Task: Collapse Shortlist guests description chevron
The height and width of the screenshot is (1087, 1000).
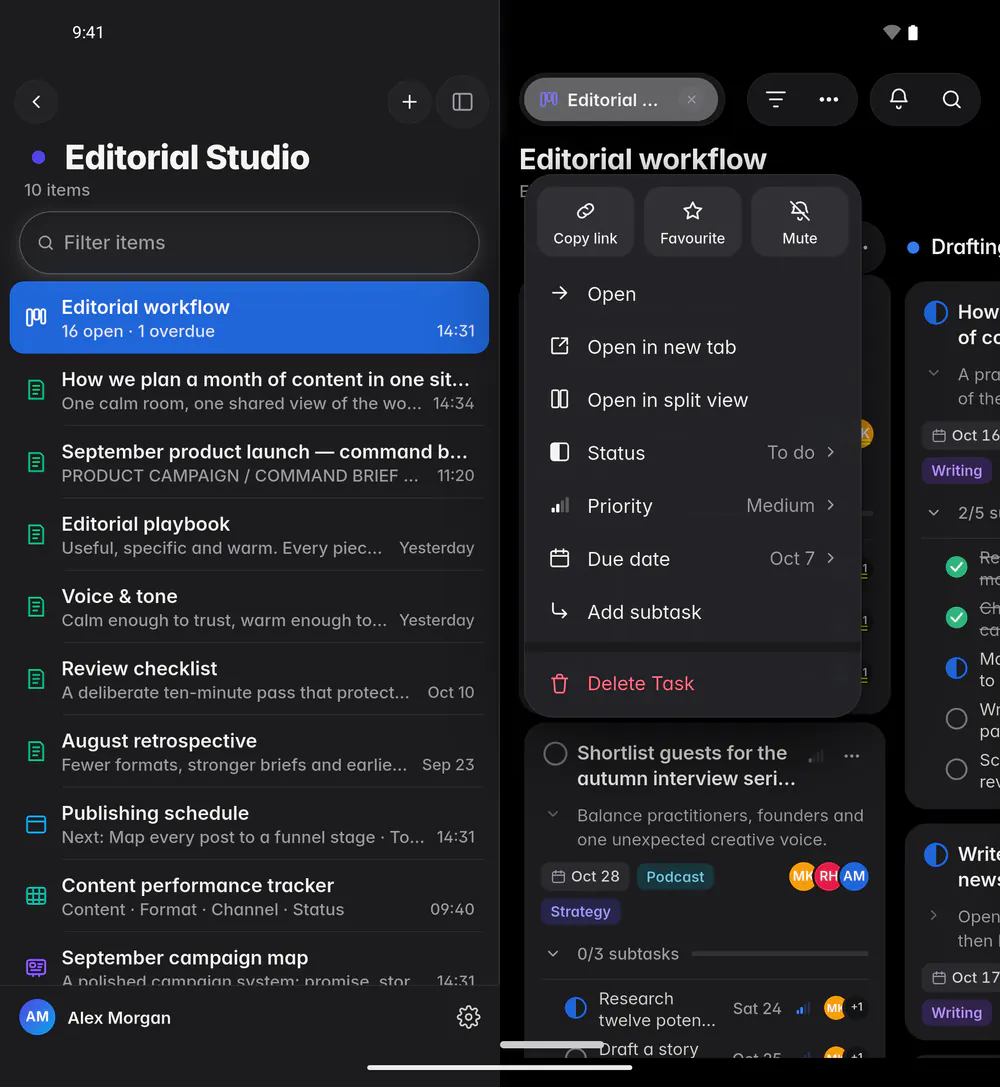Action: (553, 815)
